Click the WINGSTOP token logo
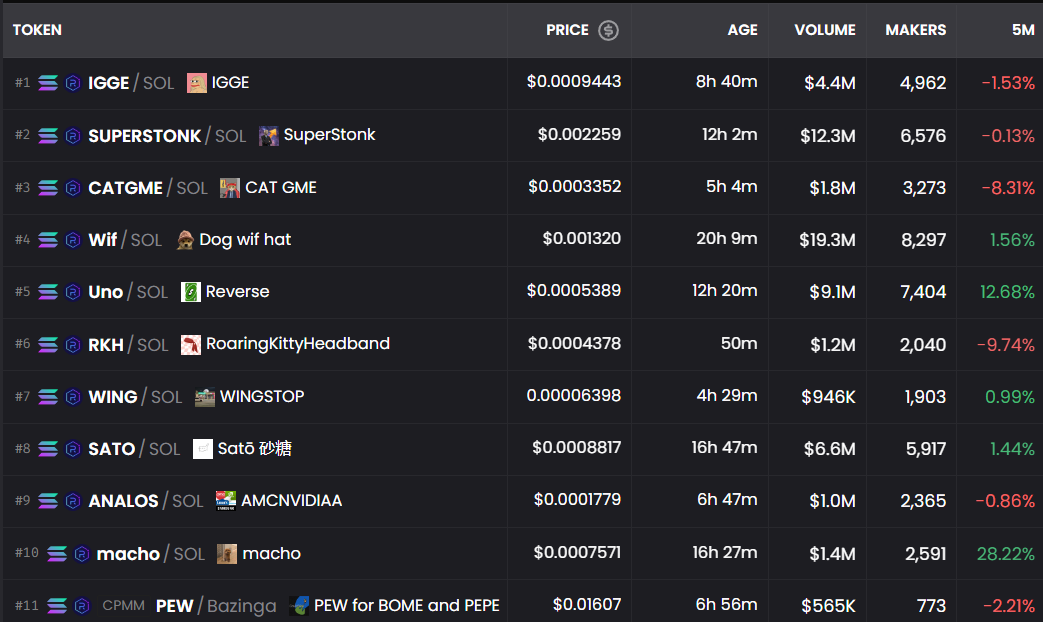 [205, 397]
